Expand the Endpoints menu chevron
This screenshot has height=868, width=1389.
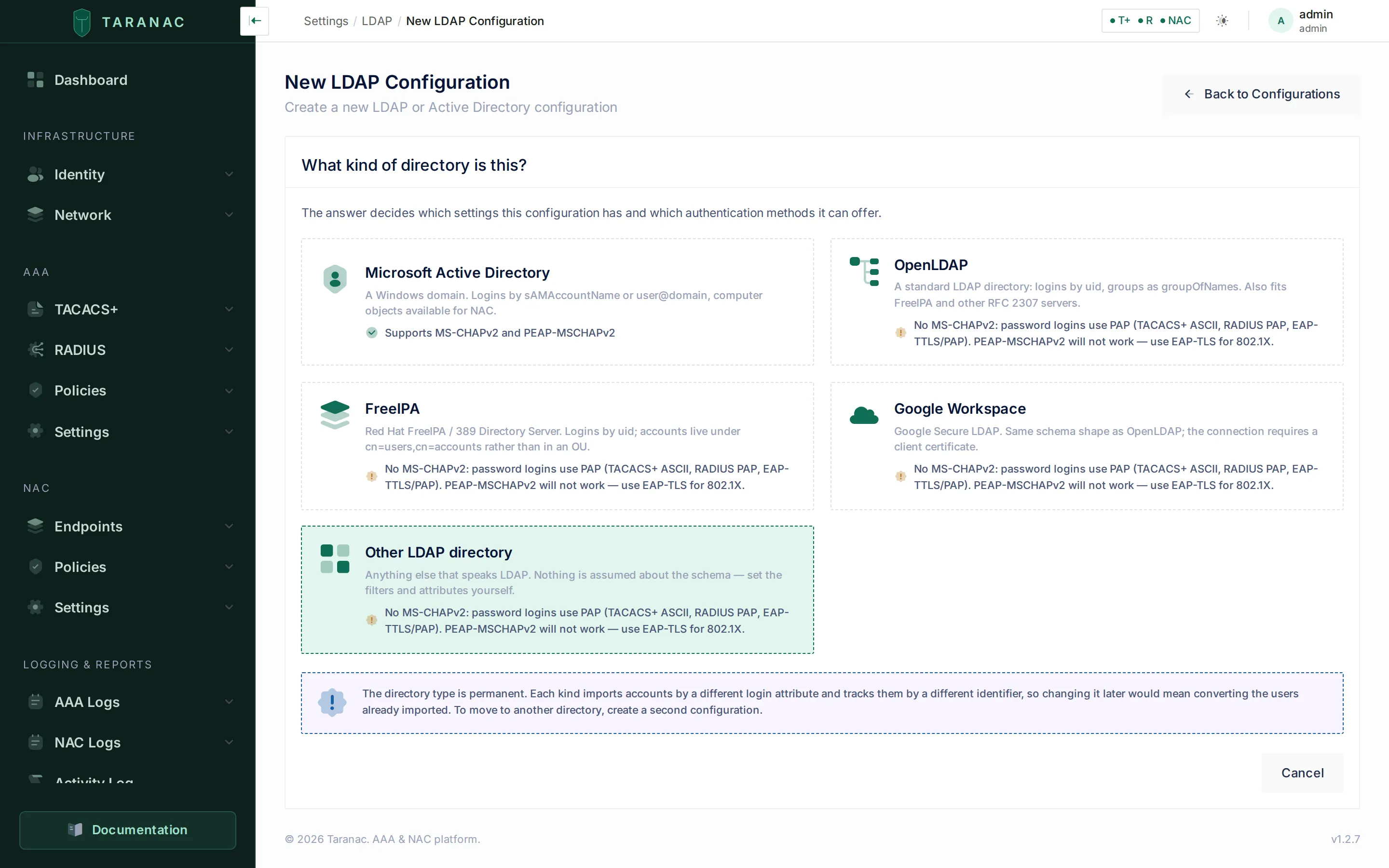[x=229, y=527]
